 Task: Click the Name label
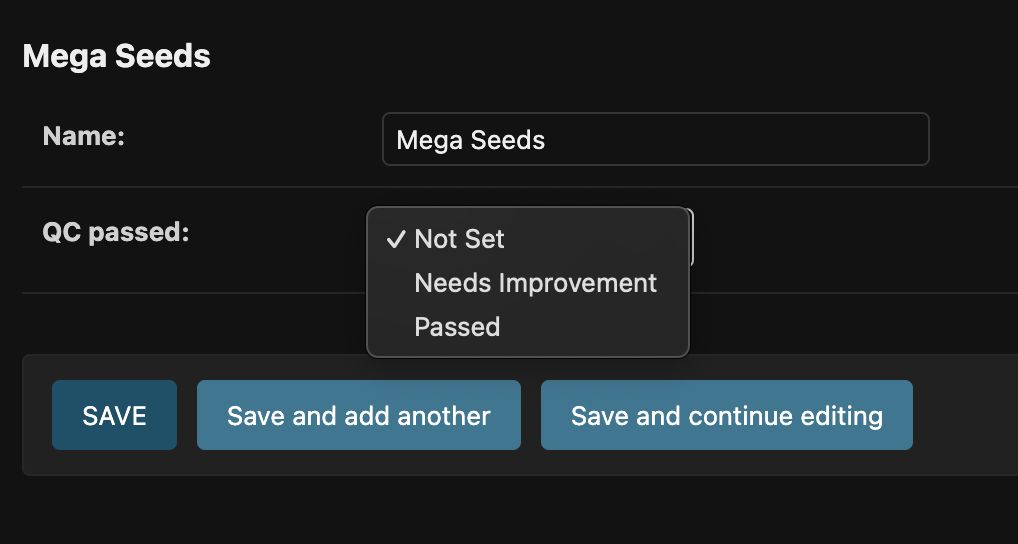tap(83, 136)
